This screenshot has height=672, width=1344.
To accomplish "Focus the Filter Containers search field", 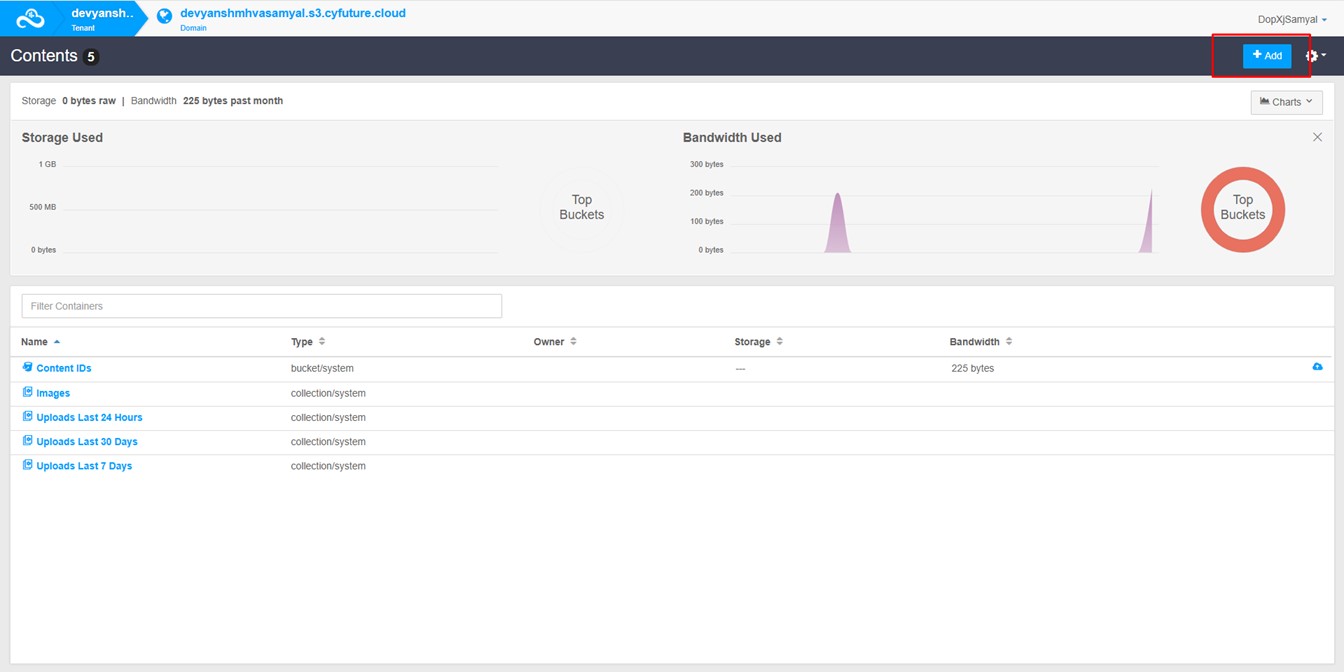I will pyautogui.click(x=261, y=306).
